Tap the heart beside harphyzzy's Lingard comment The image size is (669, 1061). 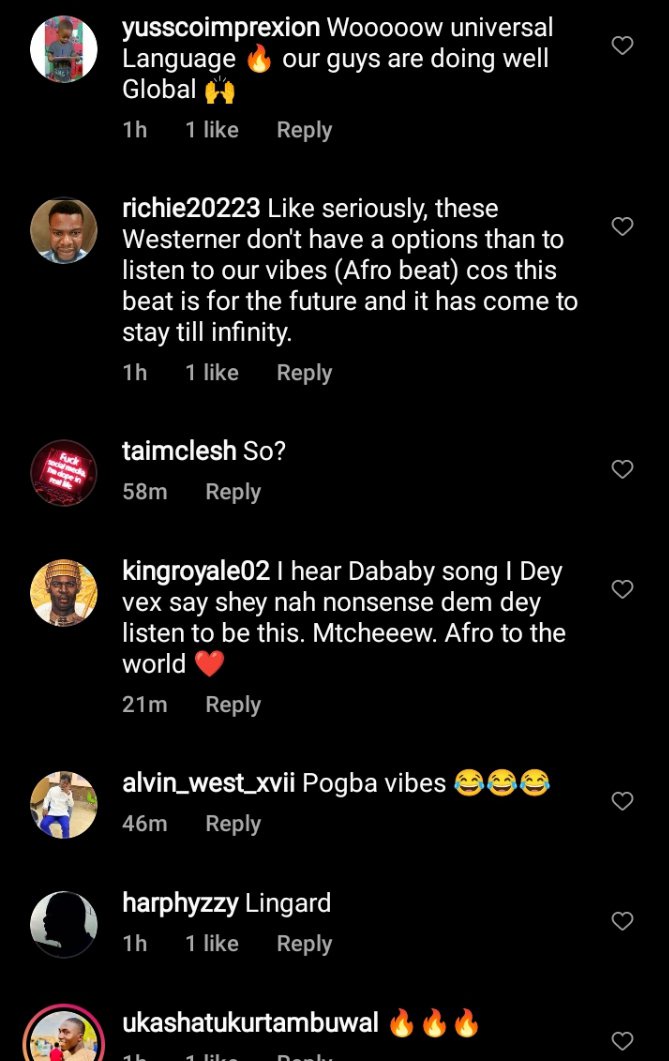coord(622,921)
